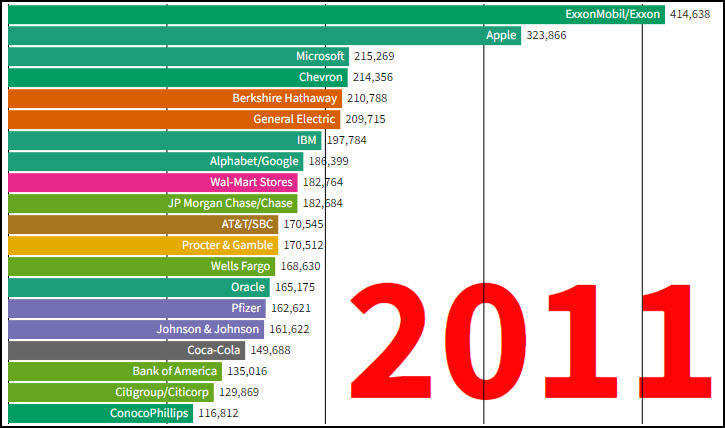
Task: Click the value 209,715
Action: point(365,119)
